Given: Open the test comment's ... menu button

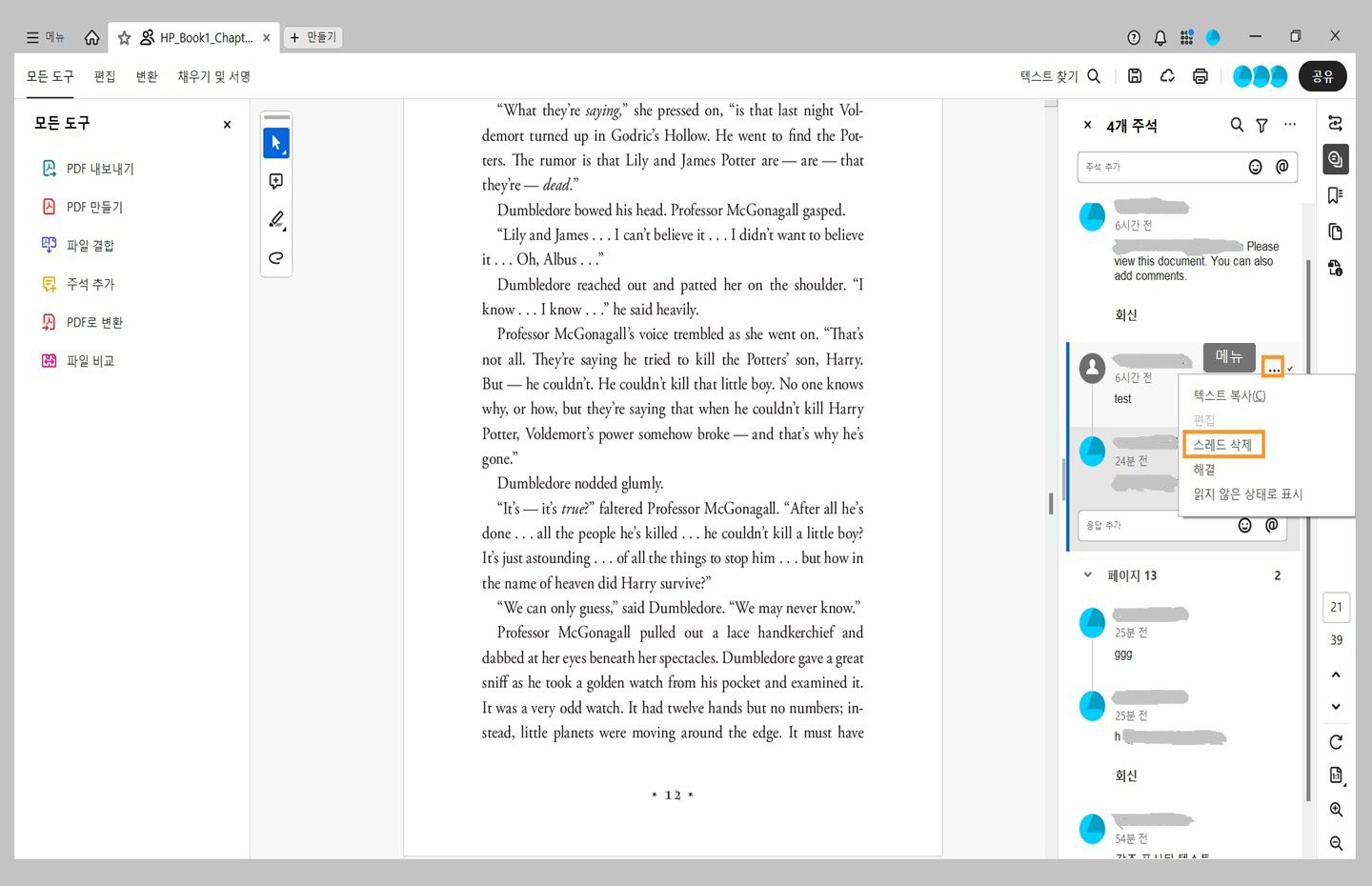Looking at the screenshot, I should pyautogui.click(x=1273, y=367).
